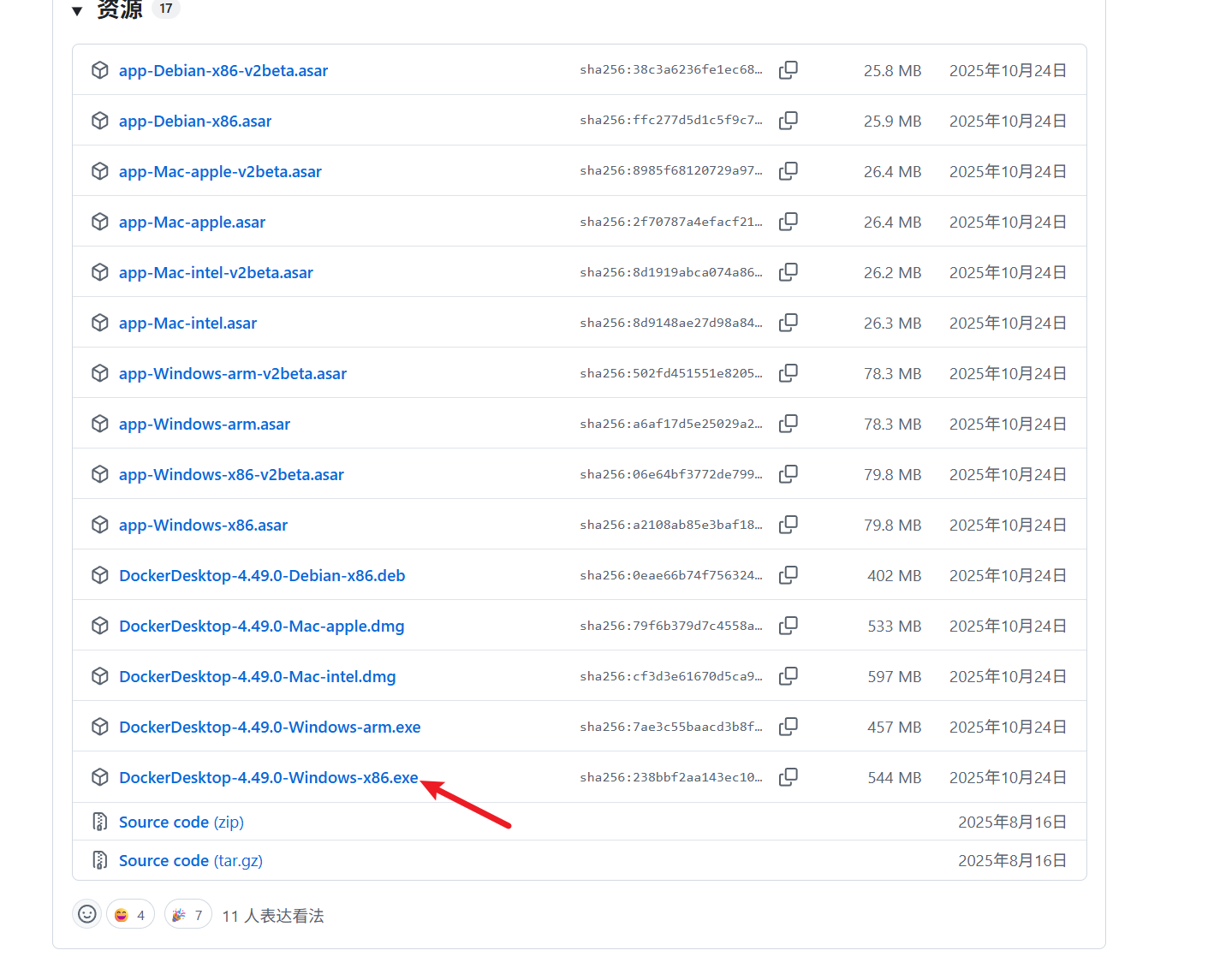This screenshot has height=980, width=1208.
Task: Copy SHA256 of app-Debian-x86.asar
Action: tap(788, 121)
